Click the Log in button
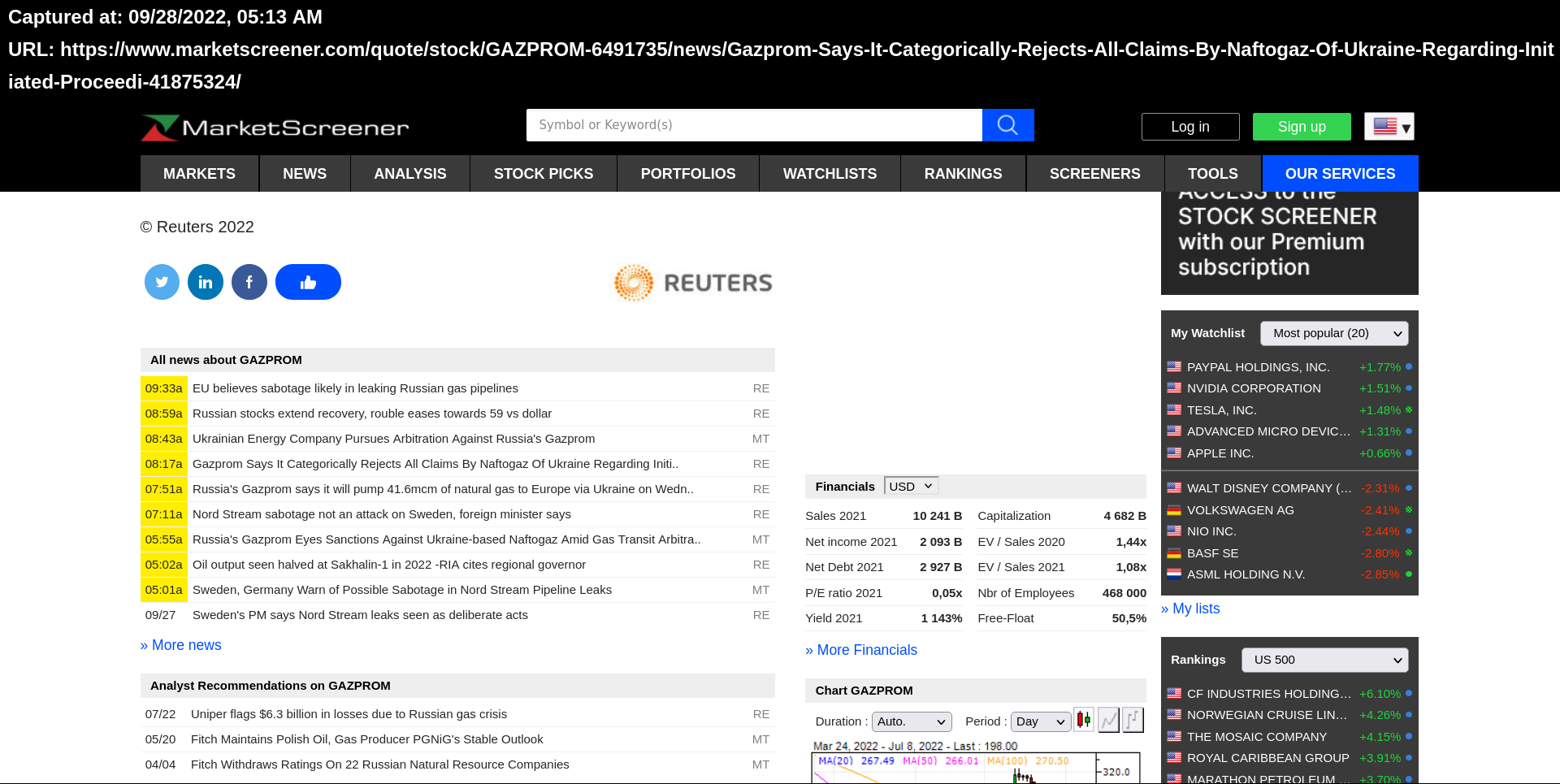 click(1190, 127)
